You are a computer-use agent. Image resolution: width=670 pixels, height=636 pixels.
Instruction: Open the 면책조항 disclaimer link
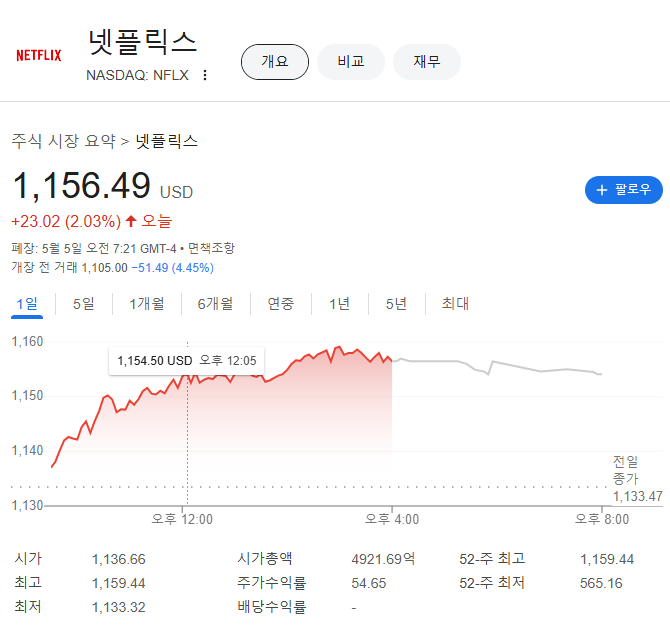click(x=212, y=248)
